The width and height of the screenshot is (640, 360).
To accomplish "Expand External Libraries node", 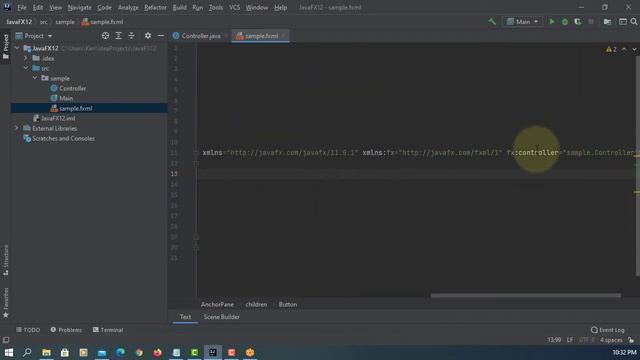I will 17,128.
